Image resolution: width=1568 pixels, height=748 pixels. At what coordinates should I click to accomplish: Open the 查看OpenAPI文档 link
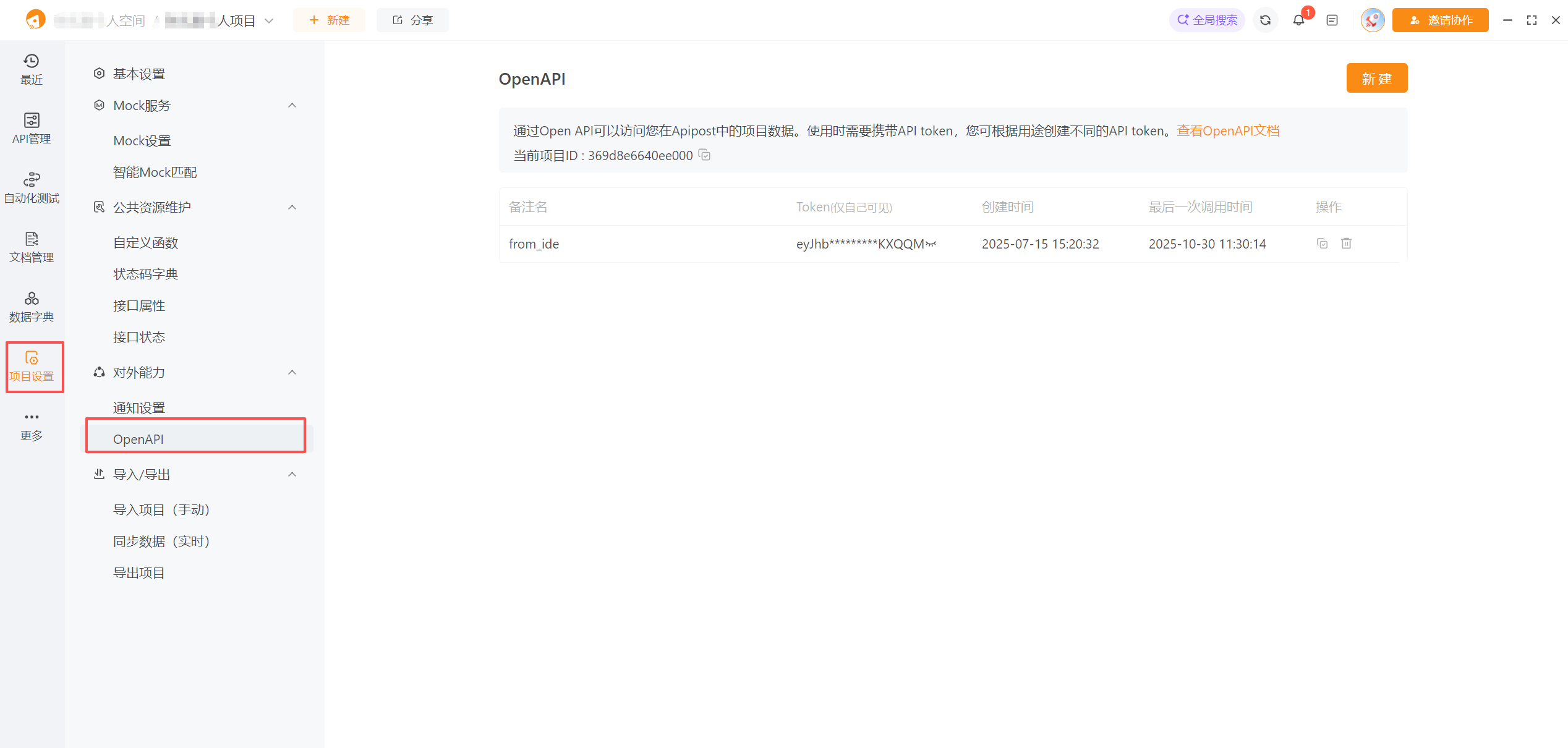[1228, 131]
